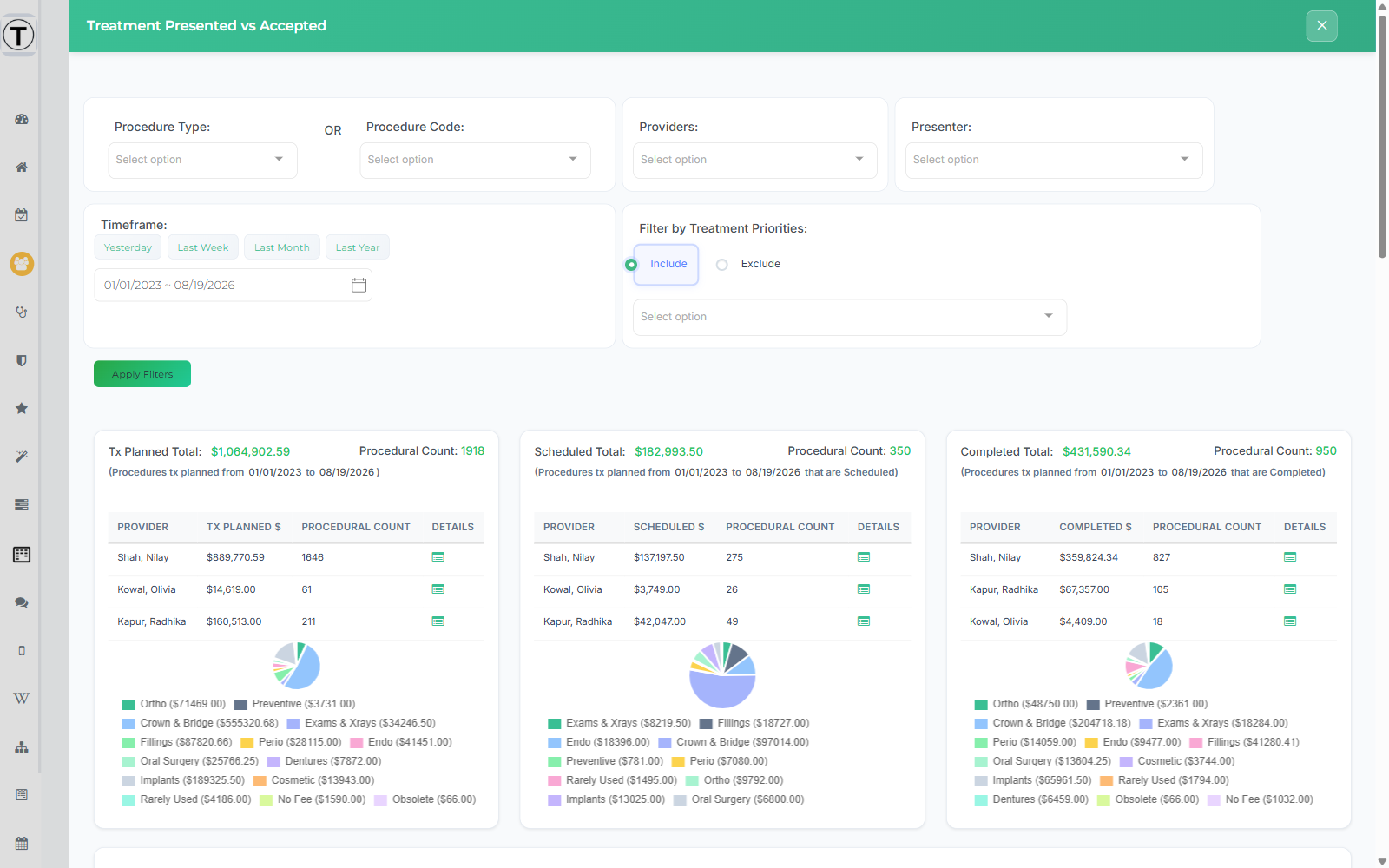Image resolution: width=1389 pixels, height=868 pixels.
Task: Click the date range input field
Action: pyautogui.click(x=233, y=285)
